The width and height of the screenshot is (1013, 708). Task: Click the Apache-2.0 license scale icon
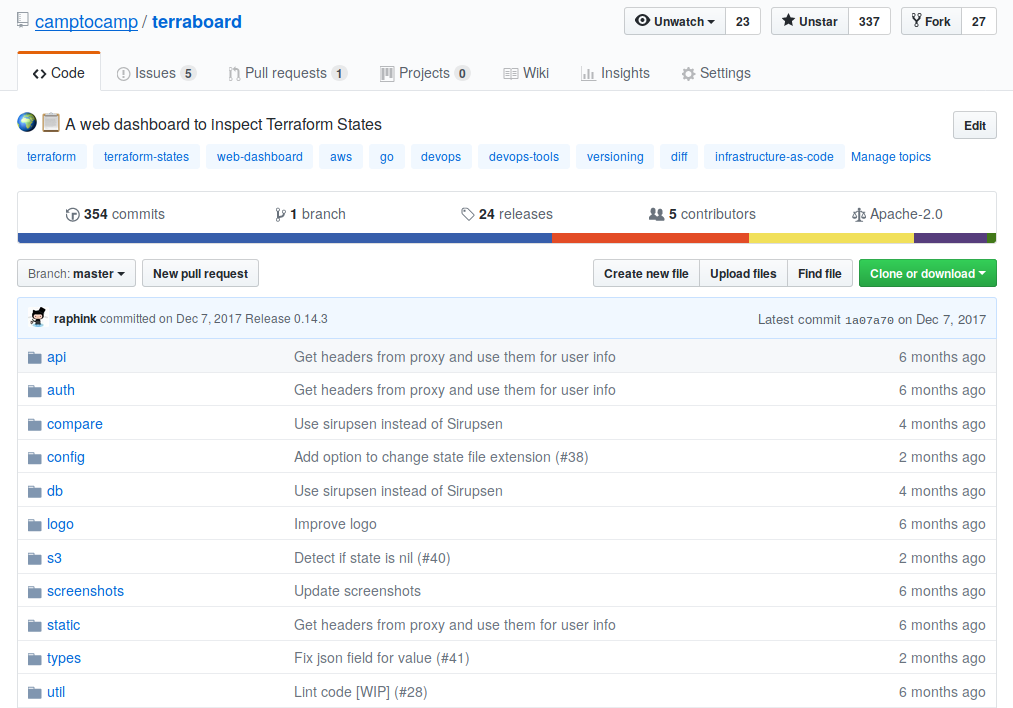(859, 214)
